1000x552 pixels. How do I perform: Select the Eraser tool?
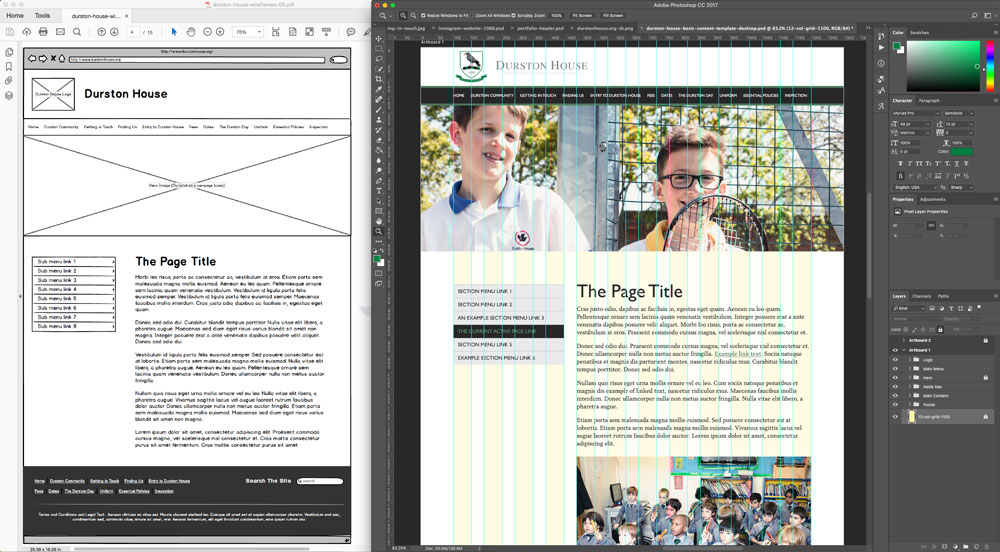379,140
